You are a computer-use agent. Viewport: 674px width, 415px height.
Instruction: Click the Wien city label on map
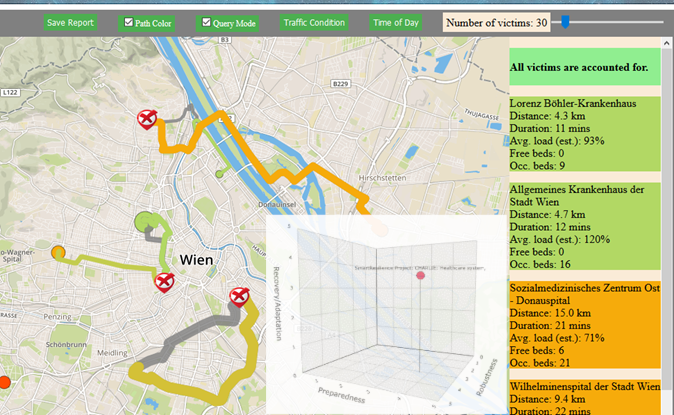click(196, 260)
